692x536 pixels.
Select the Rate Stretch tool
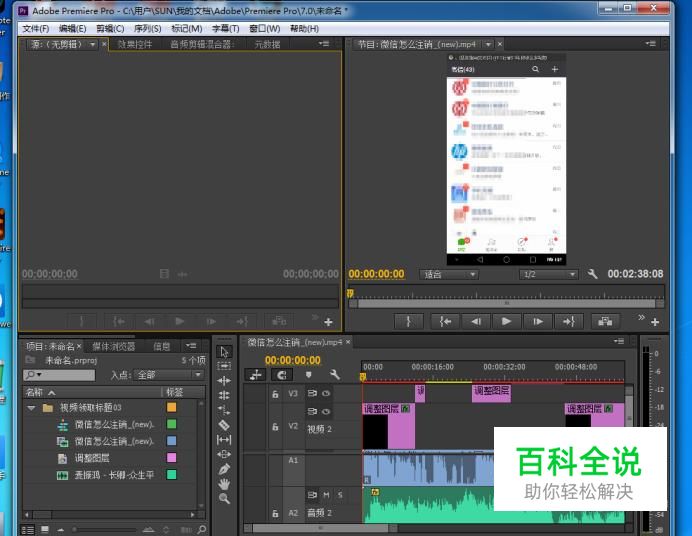[224, 410]
